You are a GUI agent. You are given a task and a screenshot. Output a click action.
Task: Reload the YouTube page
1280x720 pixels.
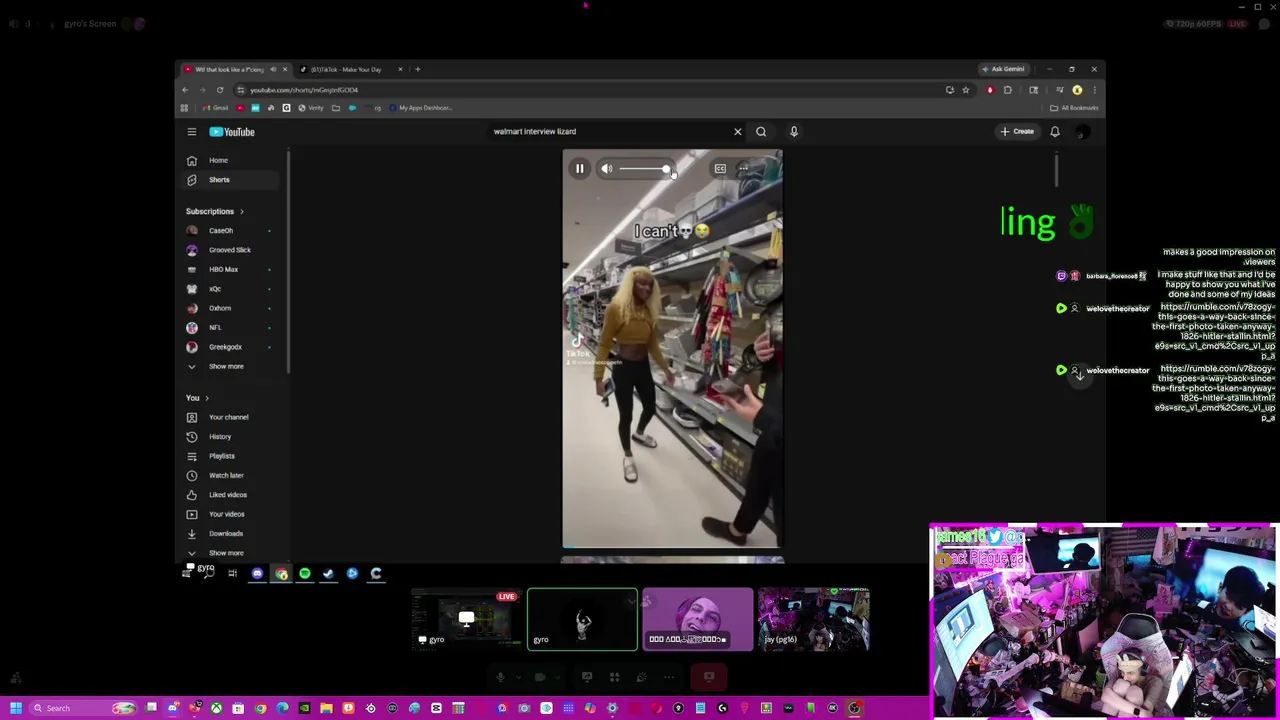coord(220,90)
